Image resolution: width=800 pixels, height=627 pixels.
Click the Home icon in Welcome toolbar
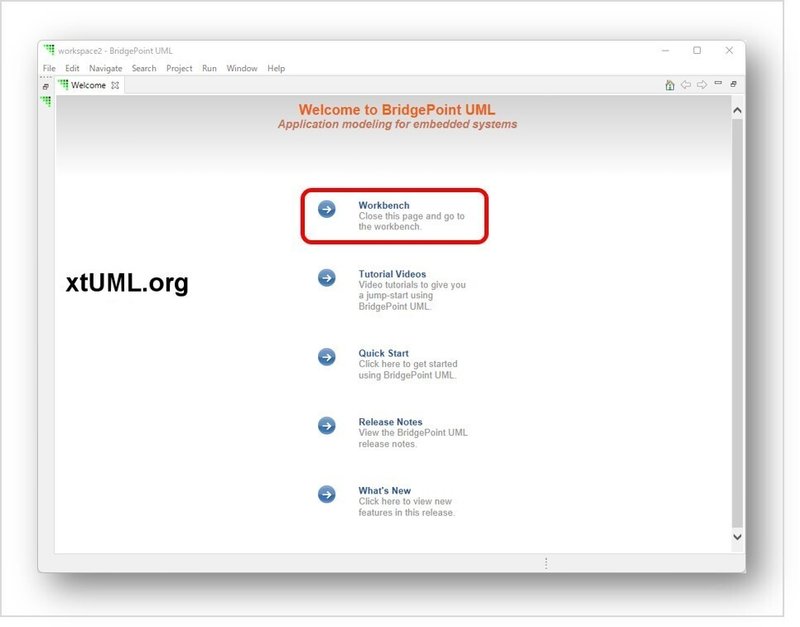[670, 85]
